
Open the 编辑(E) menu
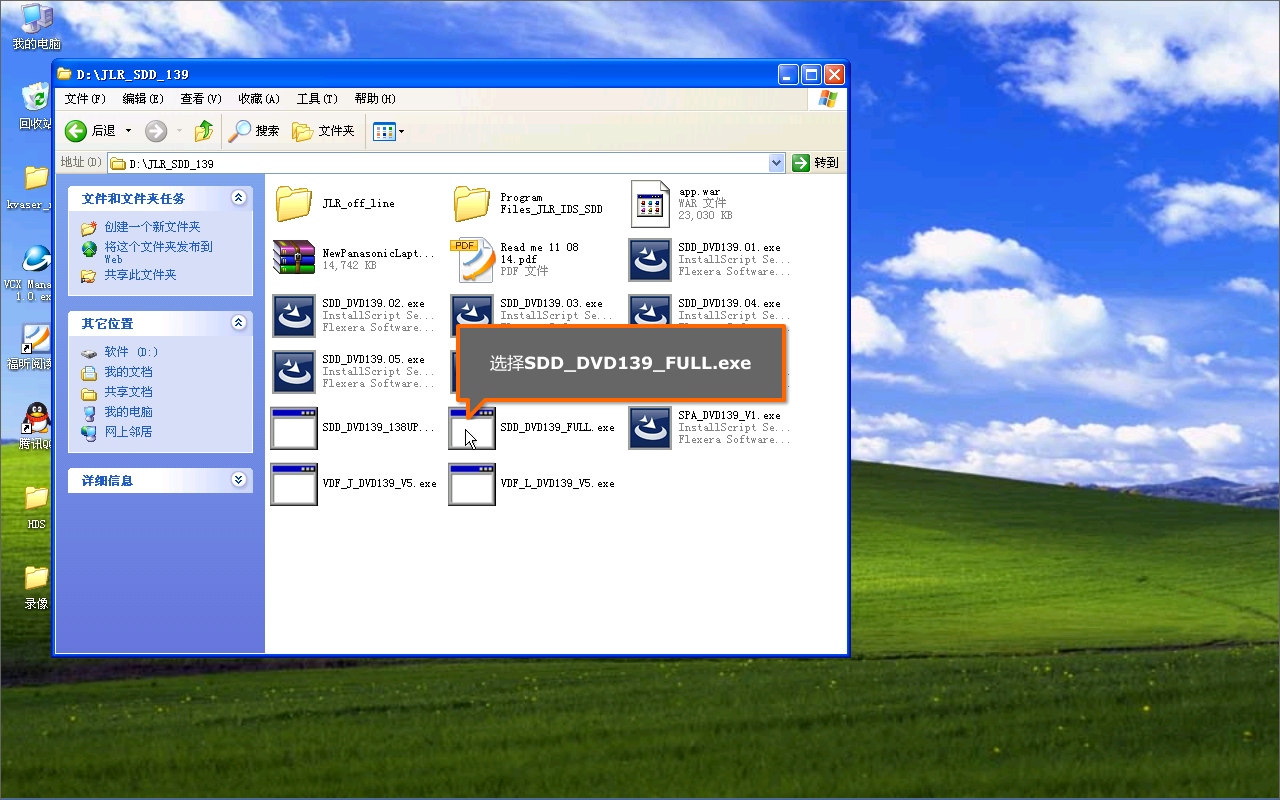[x=143, y=99]
